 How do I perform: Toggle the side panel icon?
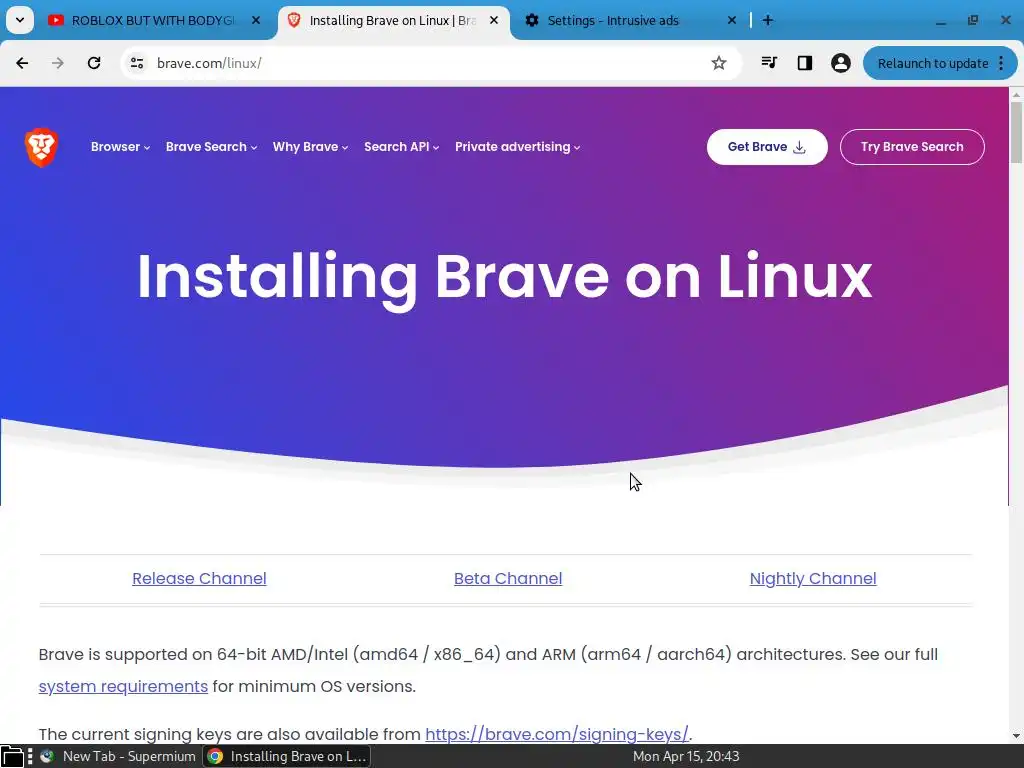[805, 63]
